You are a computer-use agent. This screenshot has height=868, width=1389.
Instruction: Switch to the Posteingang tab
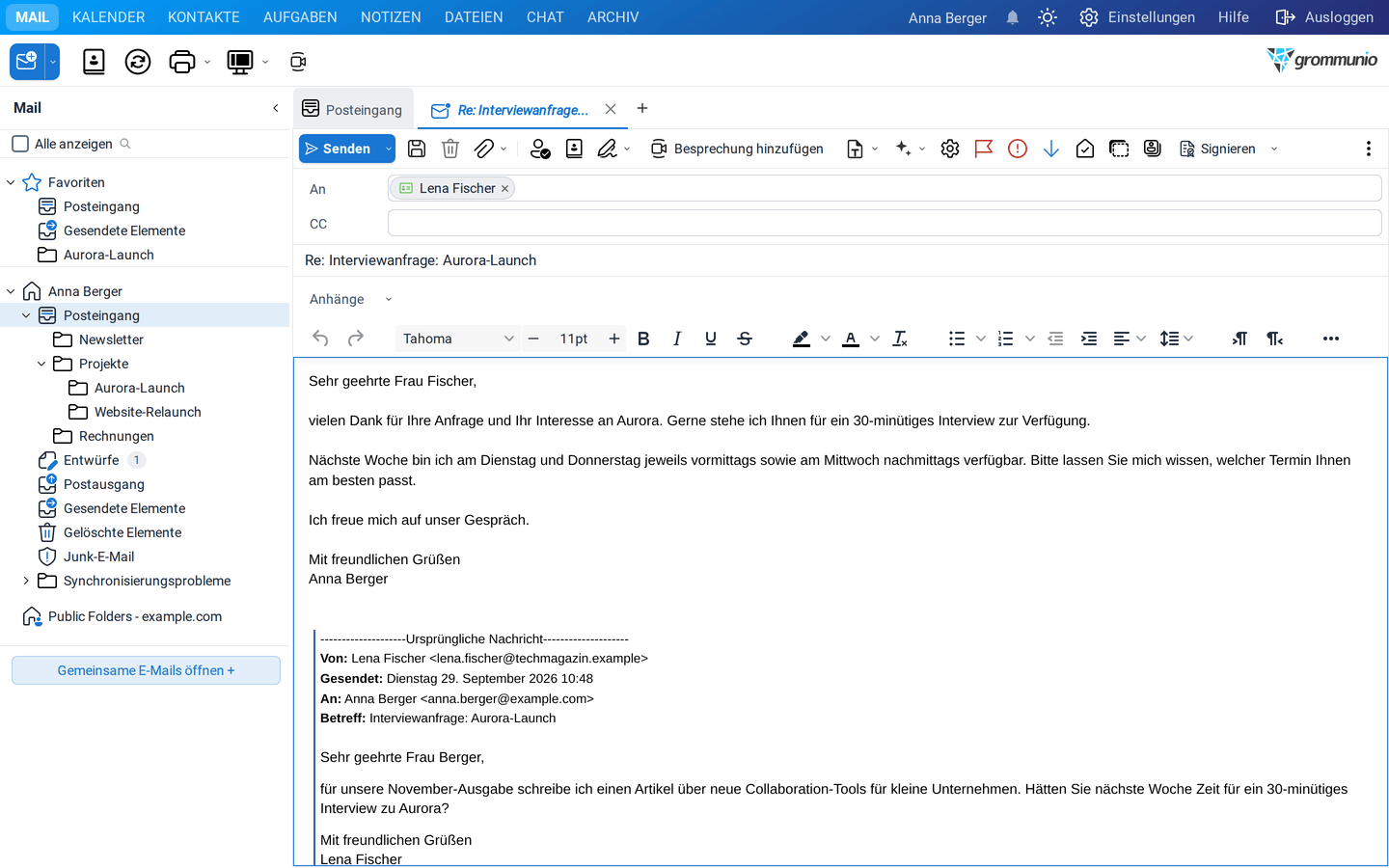[x=353, y=110]
